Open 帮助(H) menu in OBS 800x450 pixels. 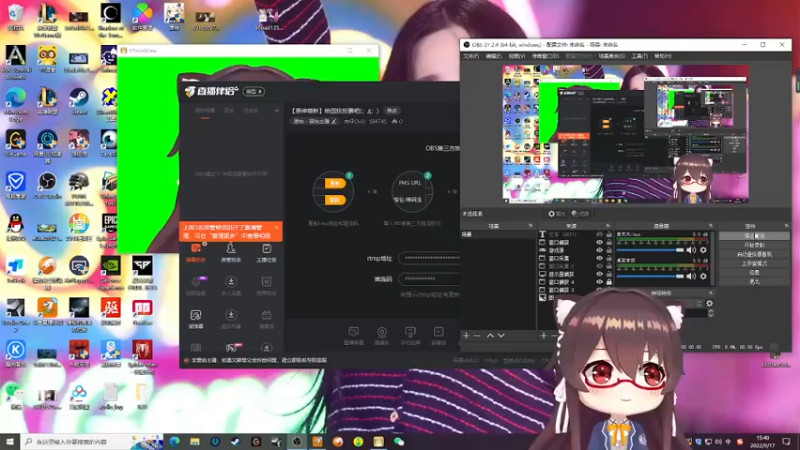coord(663,56)
